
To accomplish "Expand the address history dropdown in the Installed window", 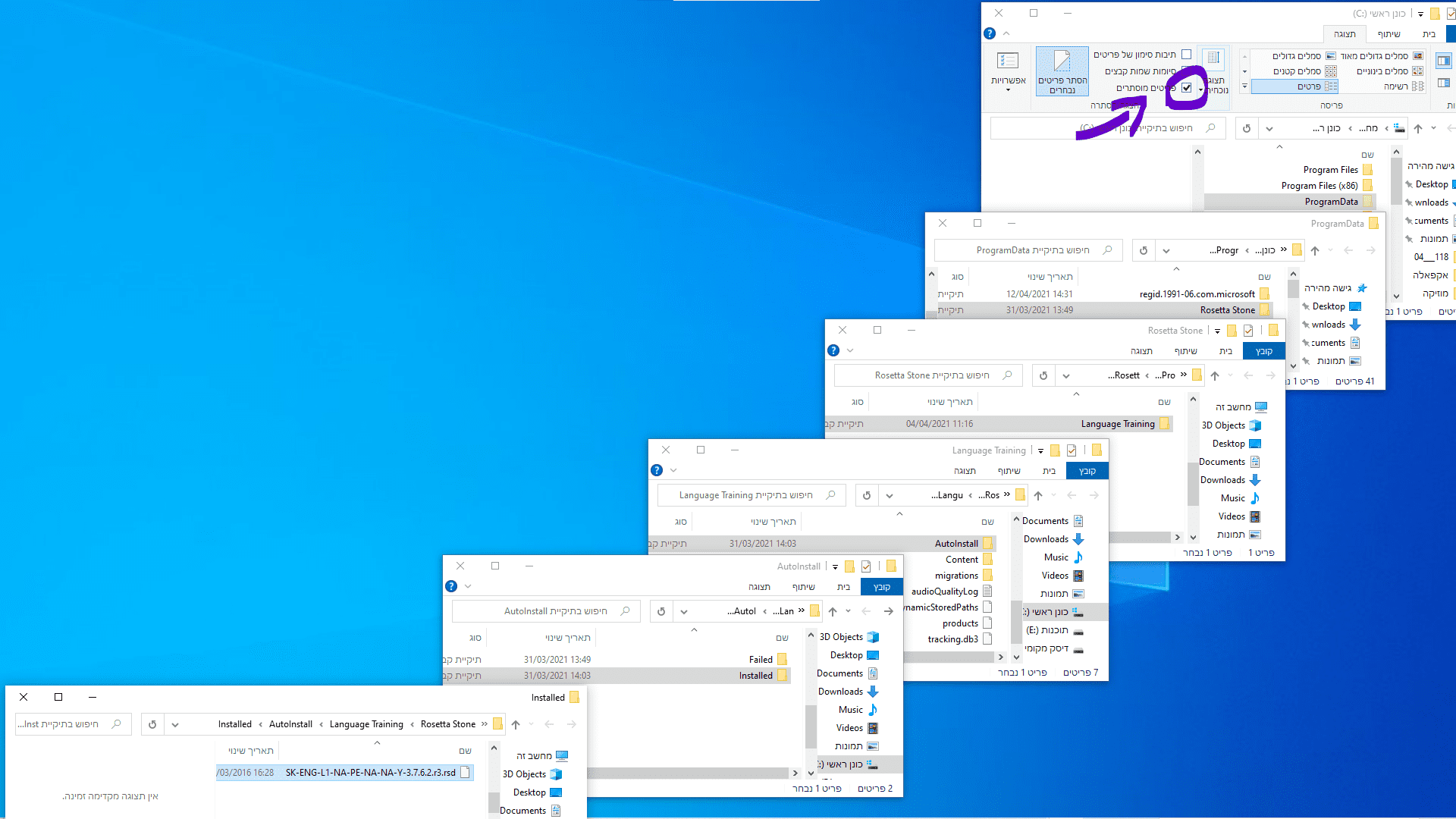I will pyautogui.click(x=175, y=724).
